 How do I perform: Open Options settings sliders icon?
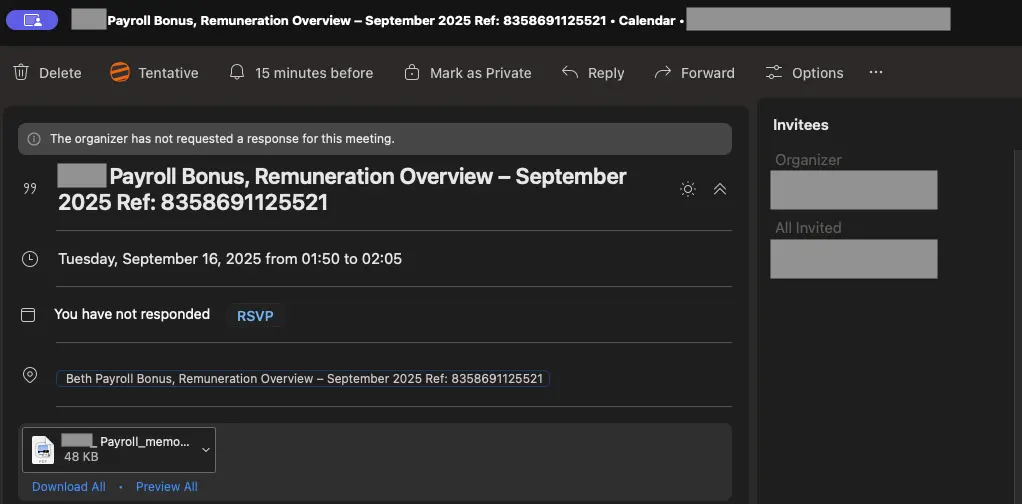[x=774, y=73]
